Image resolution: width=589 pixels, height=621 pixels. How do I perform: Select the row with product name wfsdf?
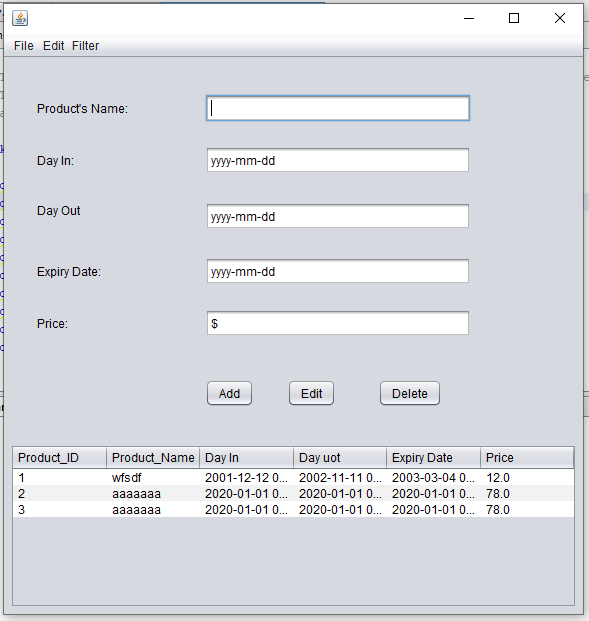pos(294,478)
